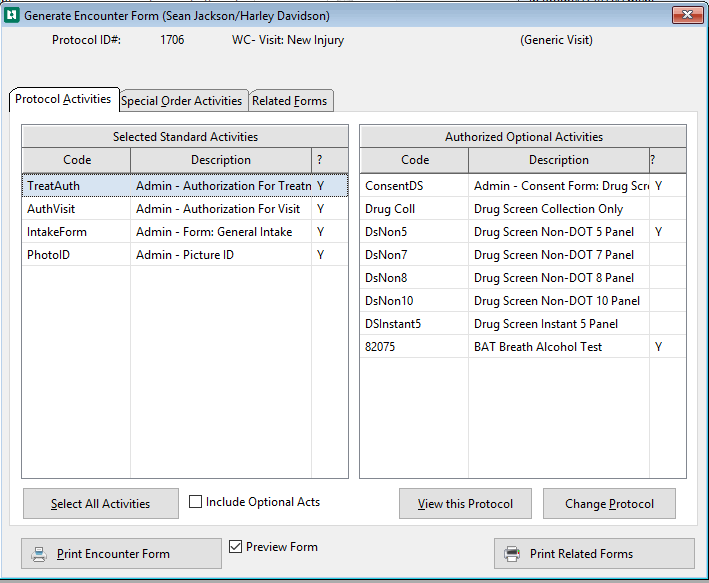Click 'Admin - Consent Form: Drug Scr' description
This screenshot has width=709, height=583.
point(561,186)
